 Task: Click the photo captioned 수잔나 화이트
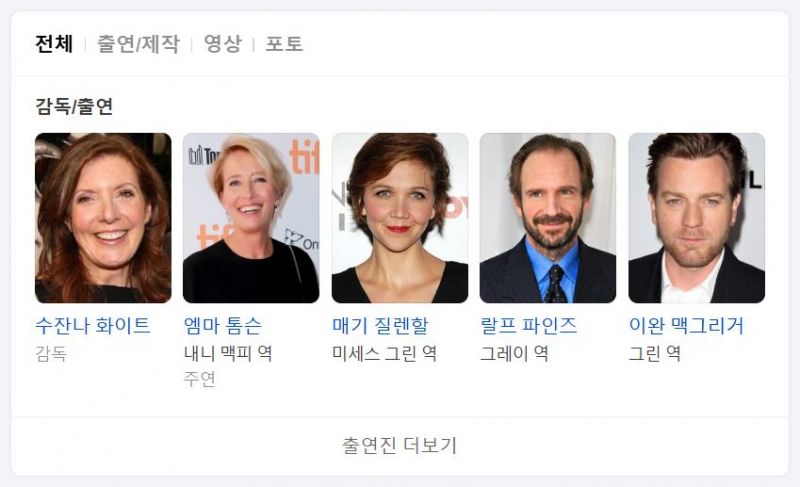(103, 218)
